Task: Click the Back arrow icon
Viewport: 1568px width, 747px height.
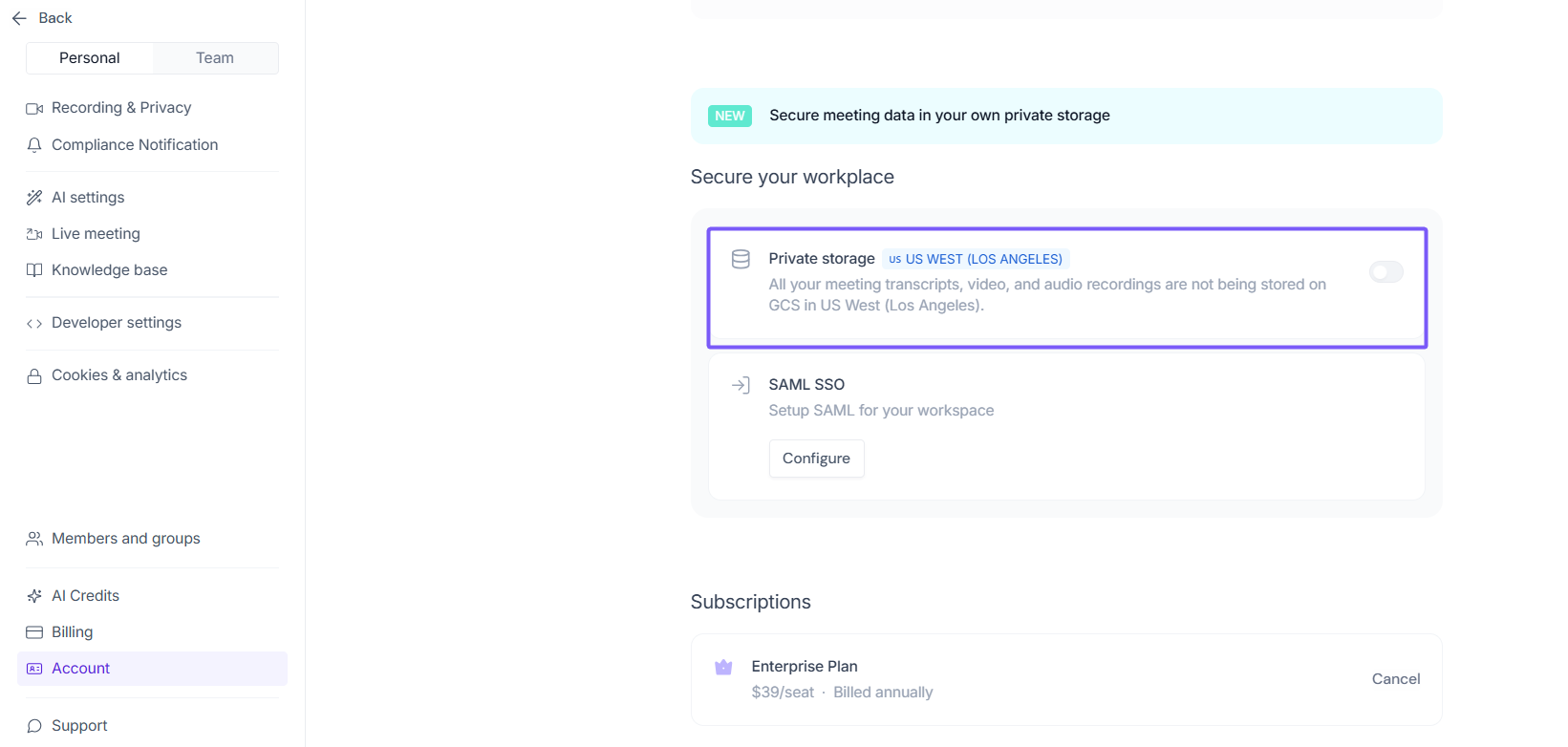Action: point(19,18)
